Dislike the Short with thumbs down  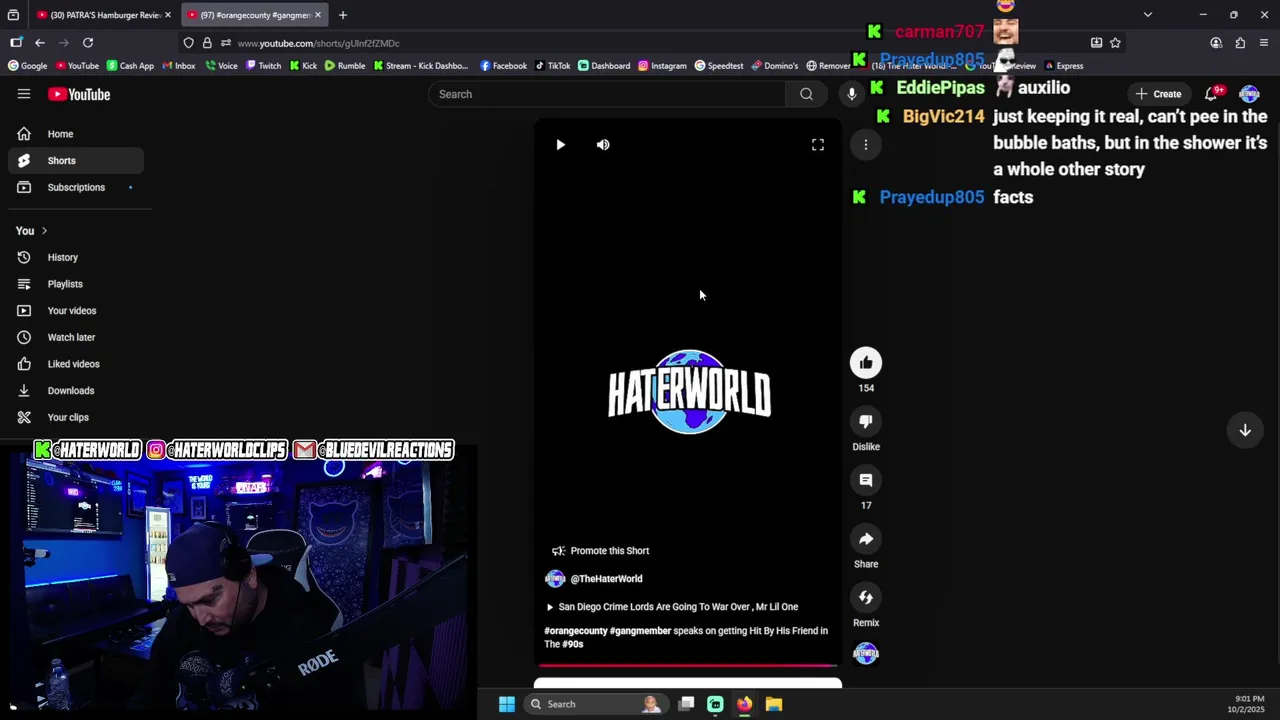point(866,421)
